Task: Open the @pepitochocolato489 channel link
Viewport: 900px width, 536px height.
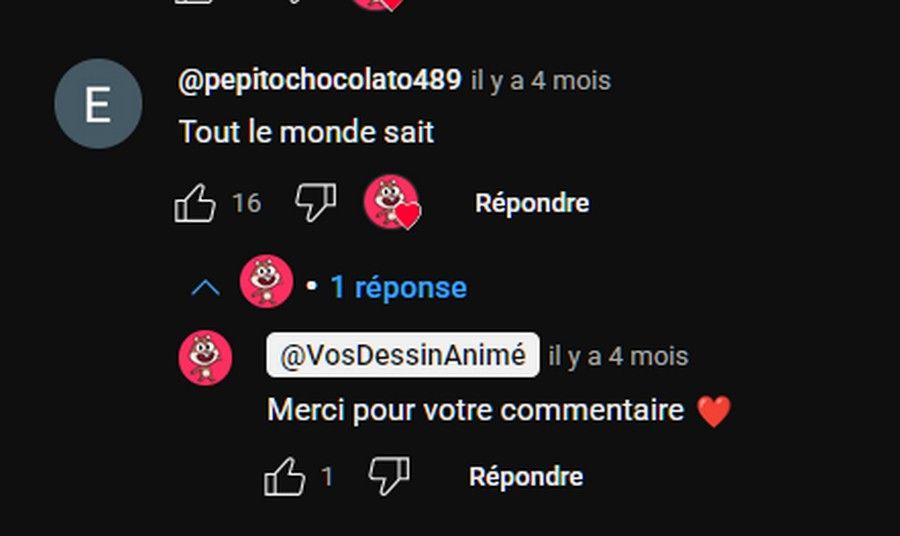Action: (320, 80)
